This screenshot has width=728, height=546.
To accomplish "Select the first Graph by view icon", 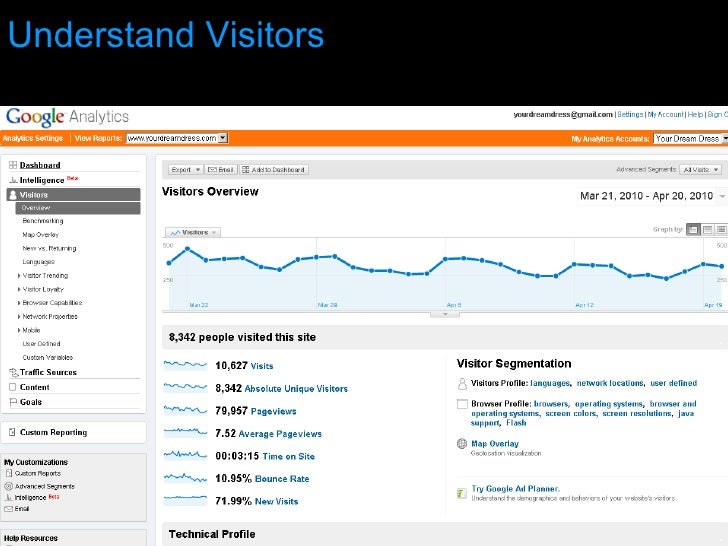I will [x=693, y=229].
